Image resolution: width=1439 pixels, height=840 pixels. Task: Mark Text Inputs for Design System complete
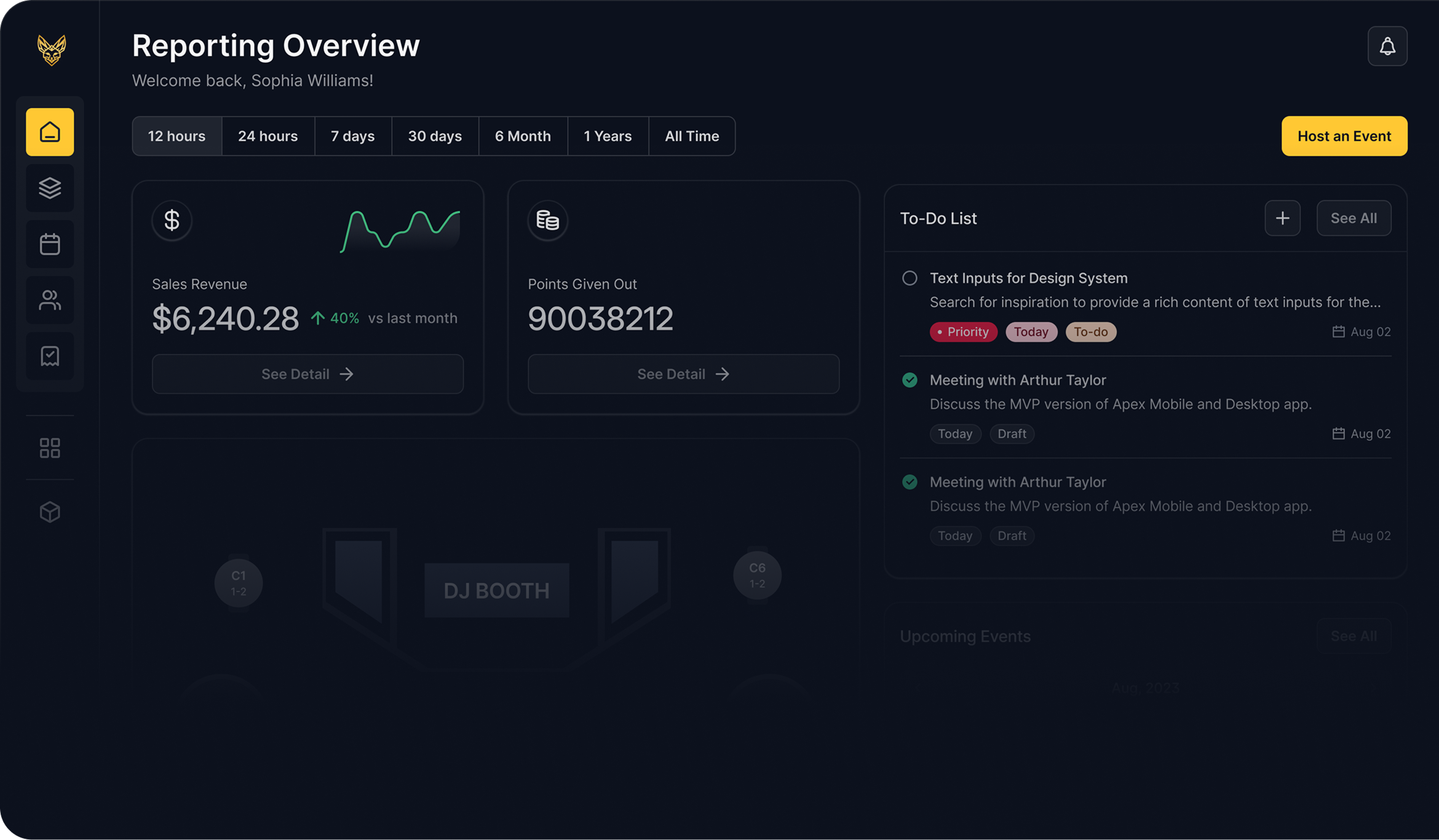[910, 278]
